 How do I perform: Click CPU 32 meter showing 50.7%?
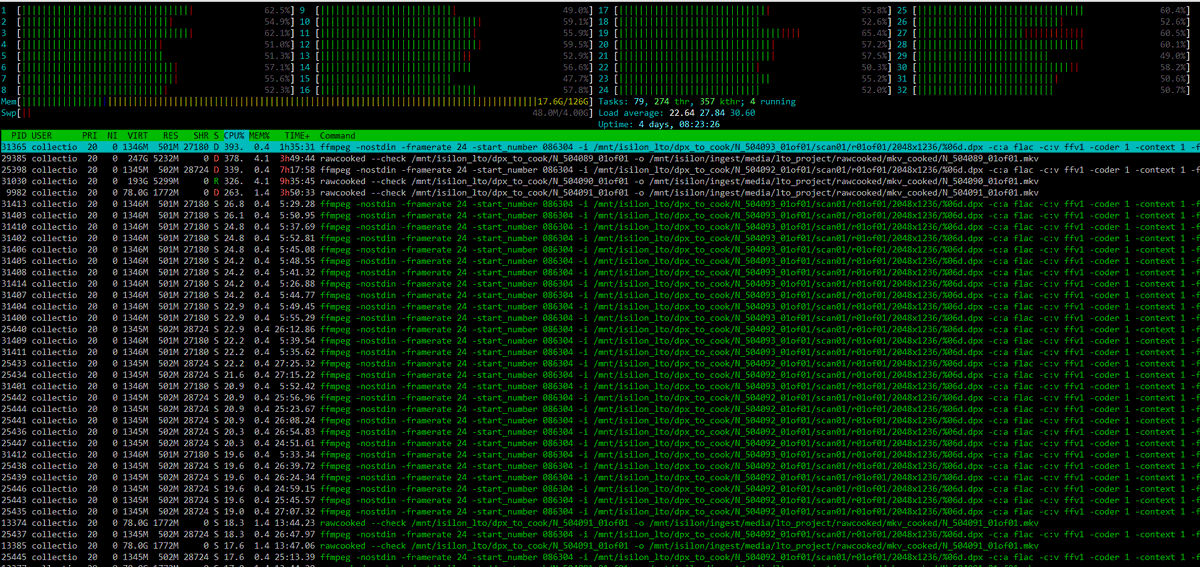click(x=1044, y=89)
